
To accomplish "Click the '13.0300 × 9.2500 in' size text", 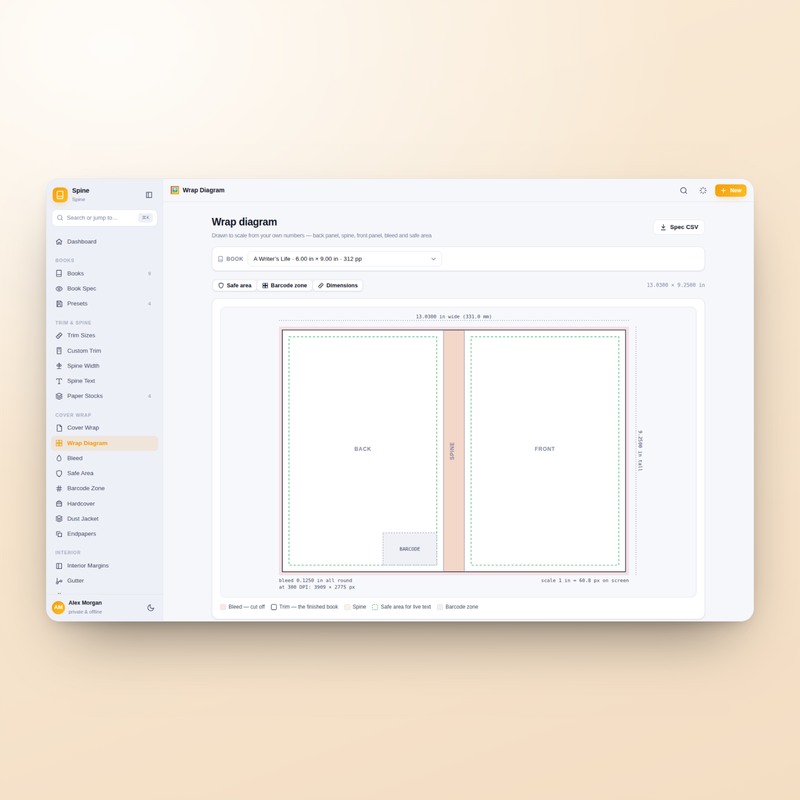I will pyautogui.click(x=676, y=285).
